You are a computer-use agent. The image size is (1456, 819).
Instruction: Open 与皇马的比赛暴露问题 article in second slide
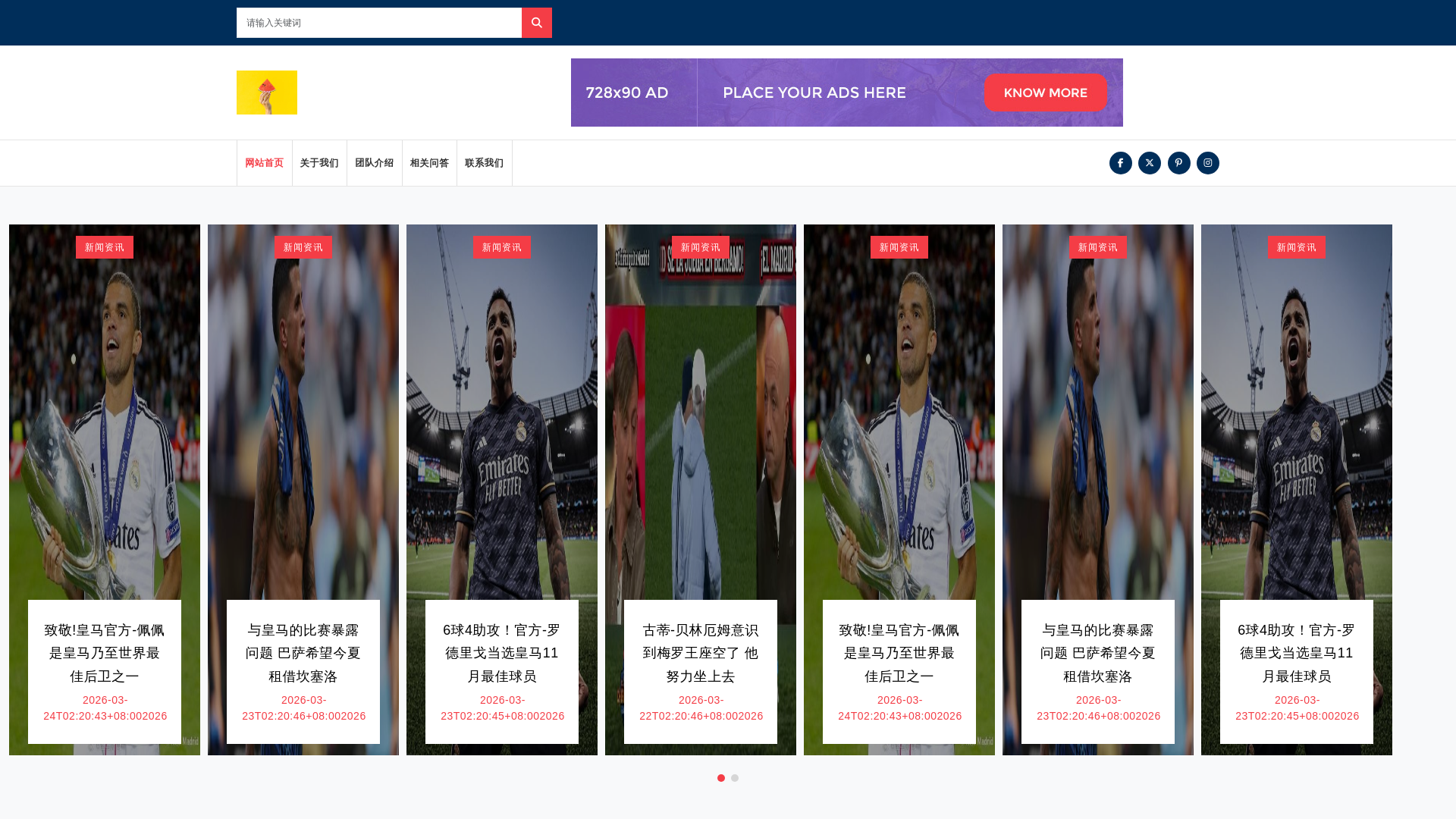coord(303,653)
